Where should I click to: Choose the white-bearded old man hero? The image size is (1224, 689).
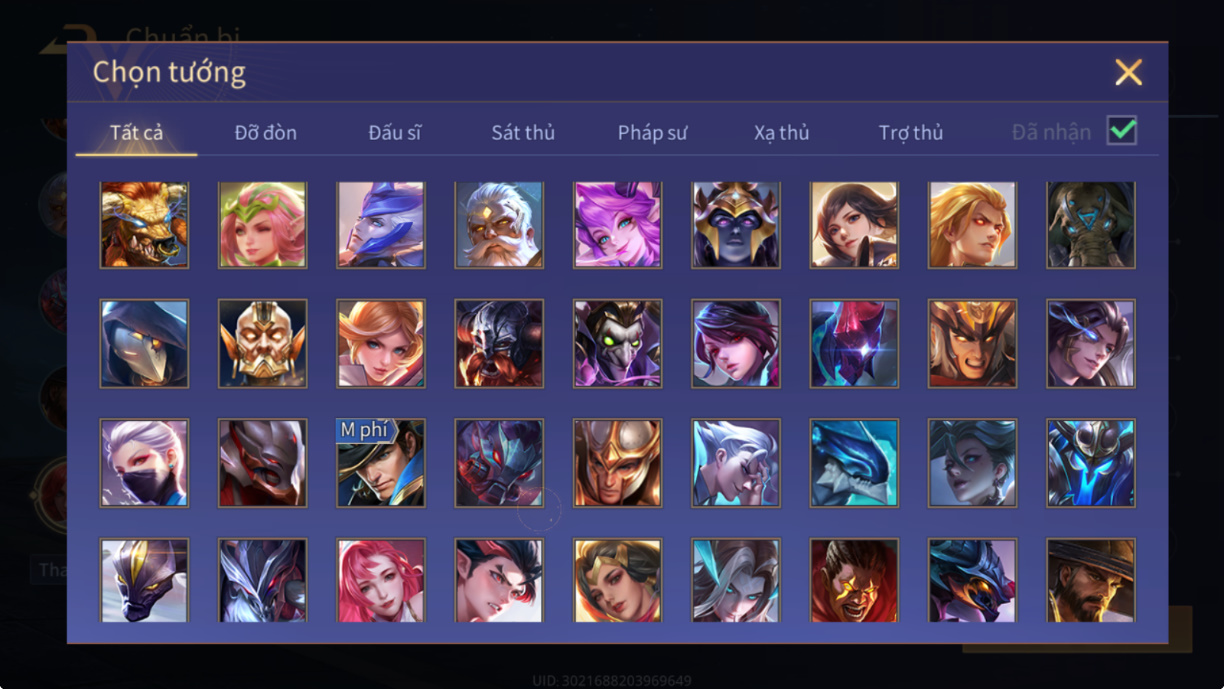499,225
